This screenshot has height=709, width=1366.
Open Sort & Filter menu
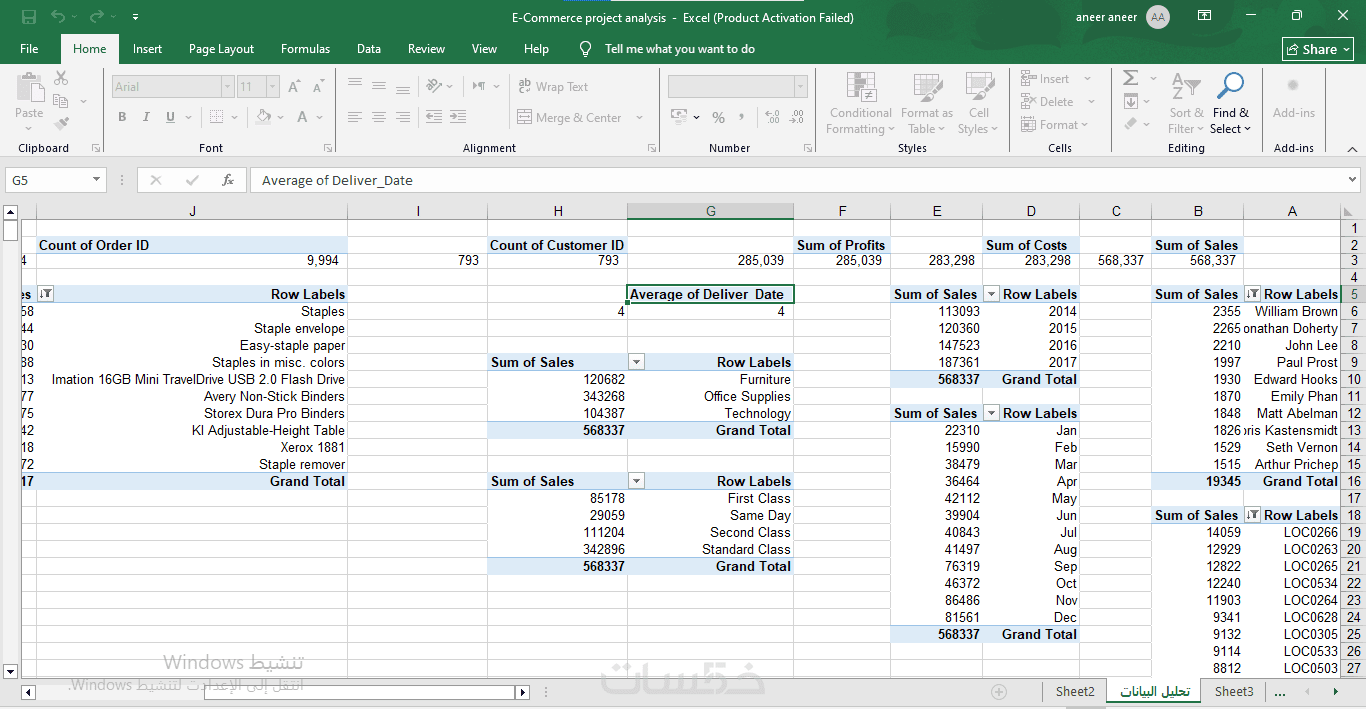[x=1186, y=102]
